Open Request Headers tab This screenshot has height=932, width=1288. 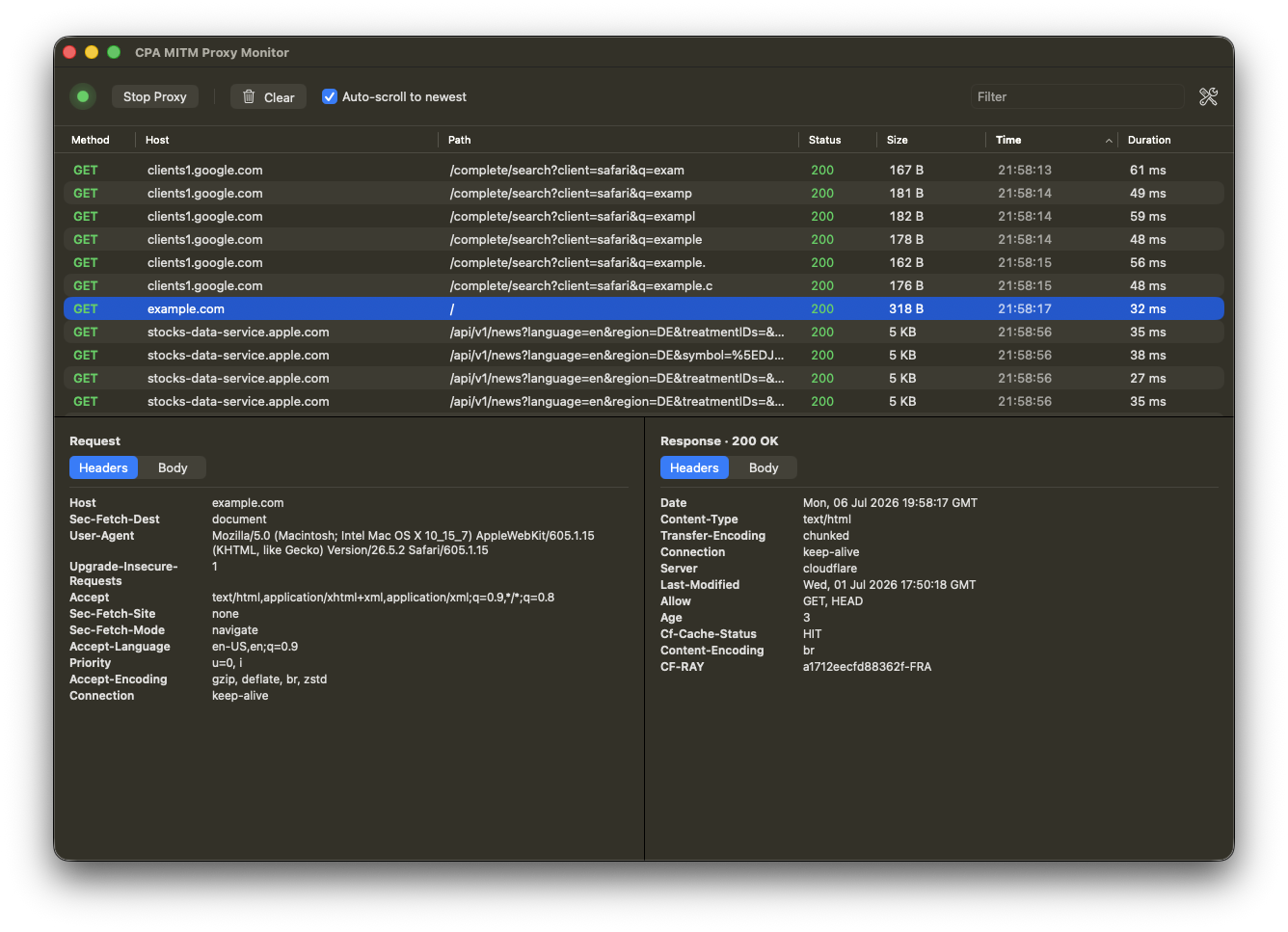[103, 467]
